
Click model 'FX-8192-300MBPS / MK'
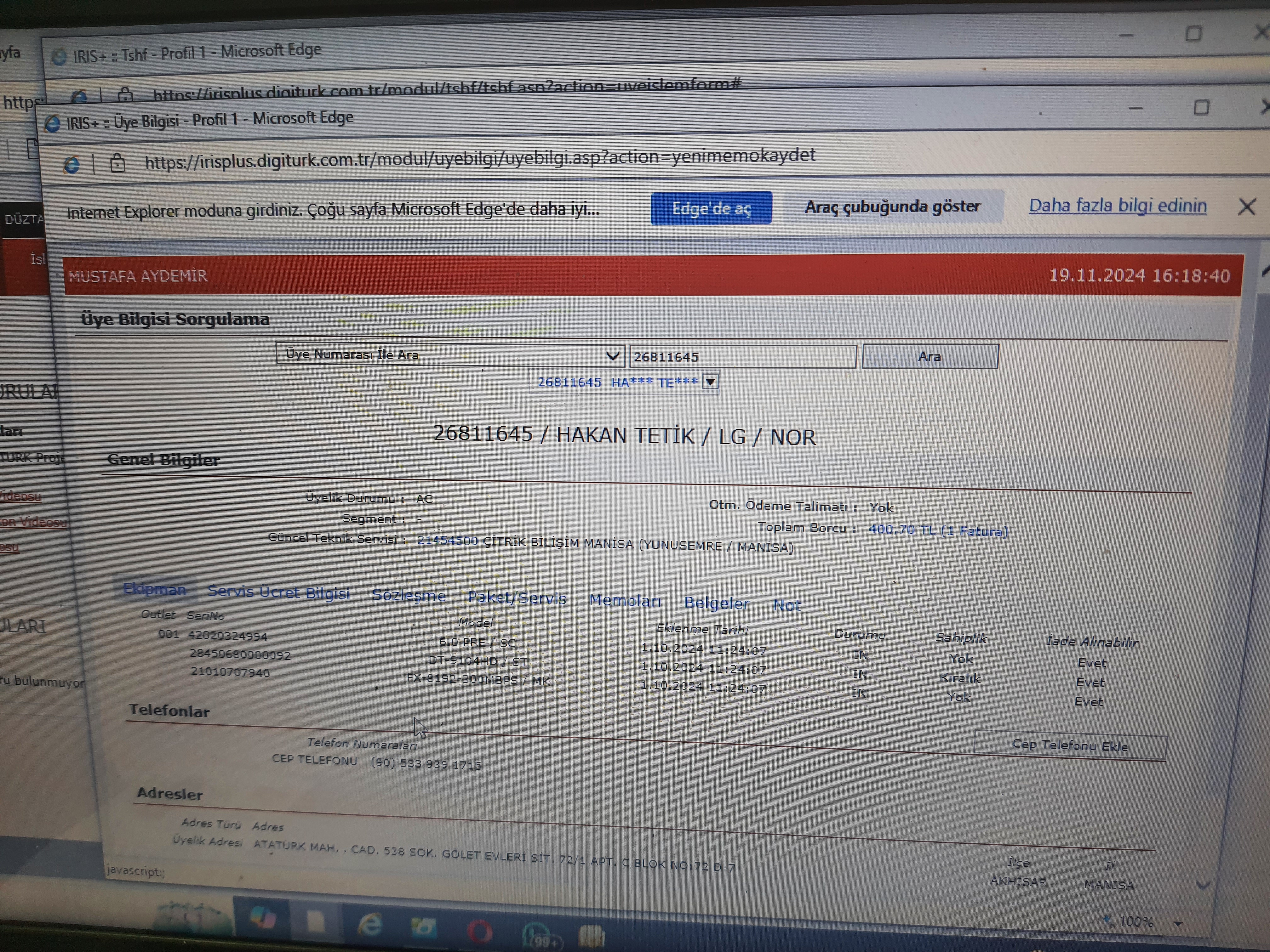[x=478, y=680]
